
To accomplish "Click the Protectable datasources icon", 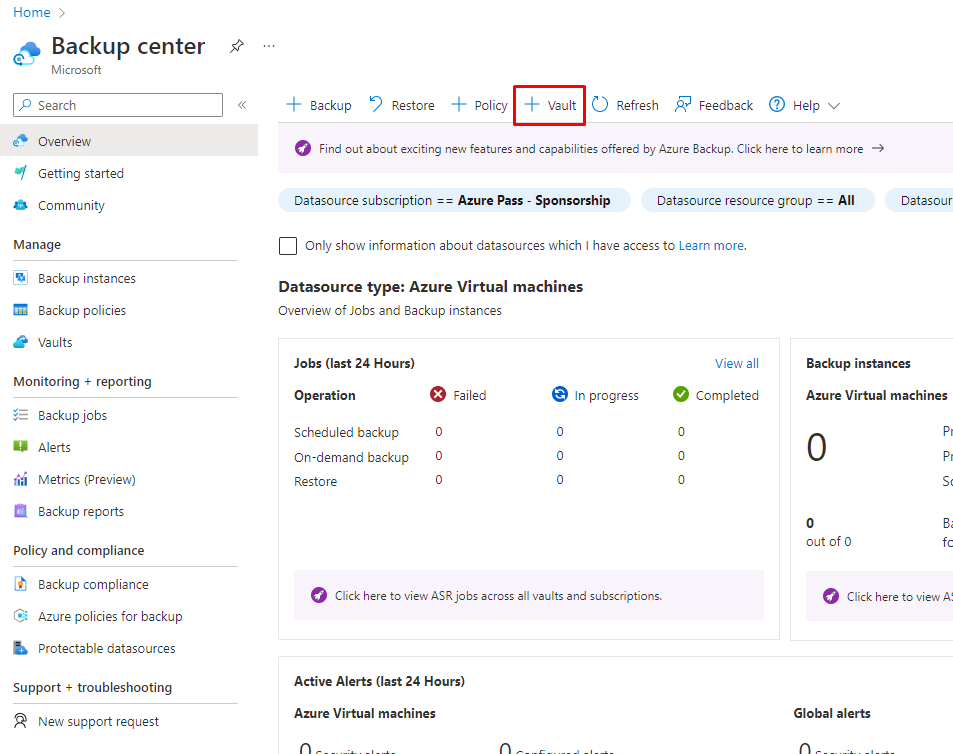I will click(21, 648).
